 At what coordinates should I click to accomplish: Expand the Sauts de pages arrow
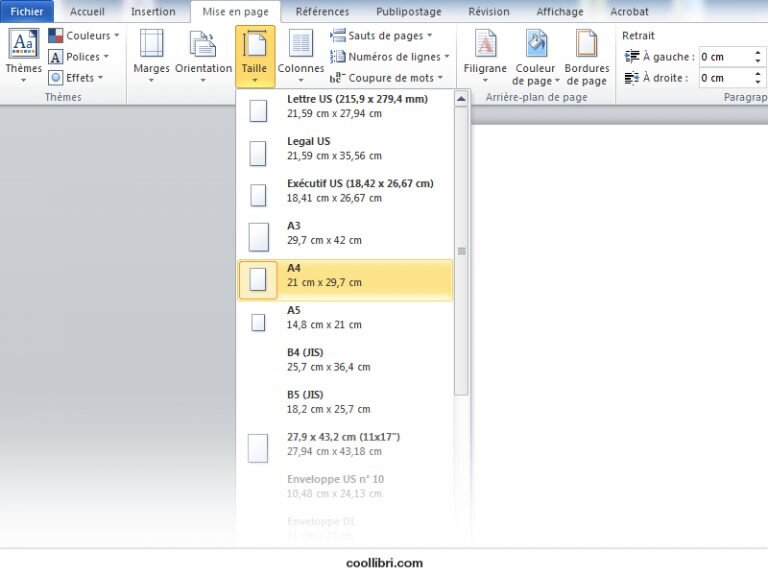click(x=430, y=35)
